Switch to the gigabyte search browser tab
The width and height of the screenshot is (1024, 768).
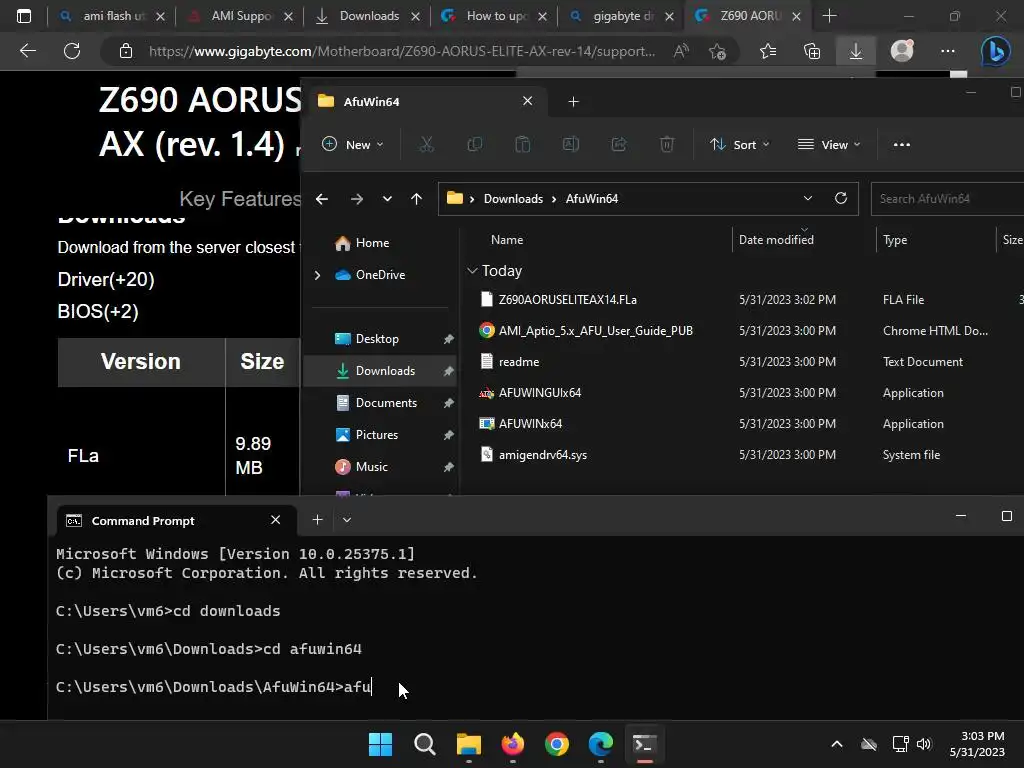tap(622, 16)
